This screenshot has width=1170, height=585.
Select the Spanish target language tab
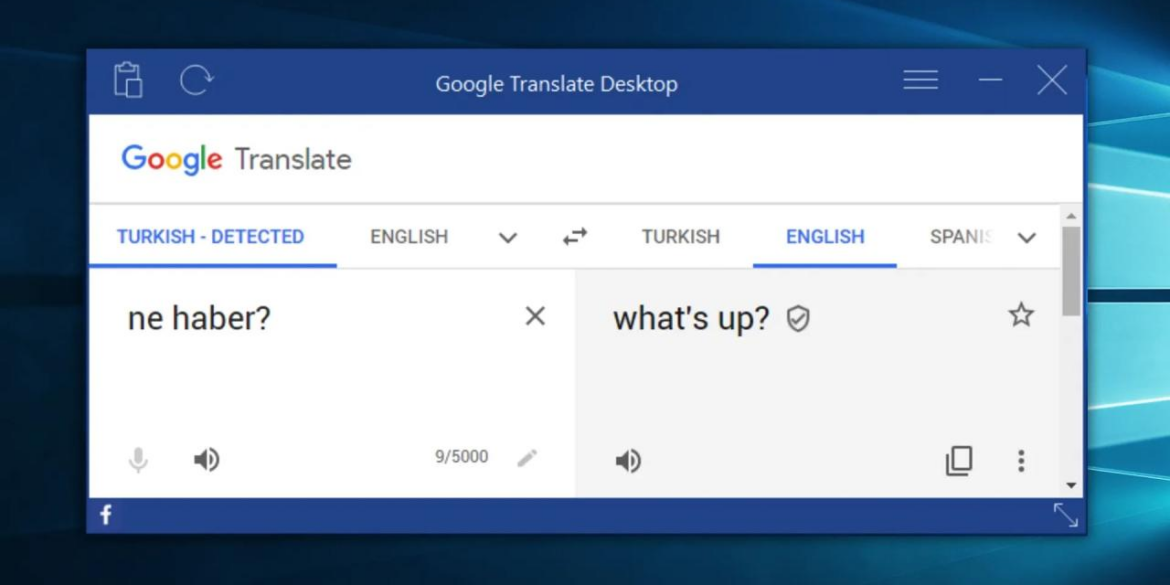pos(961,237)
